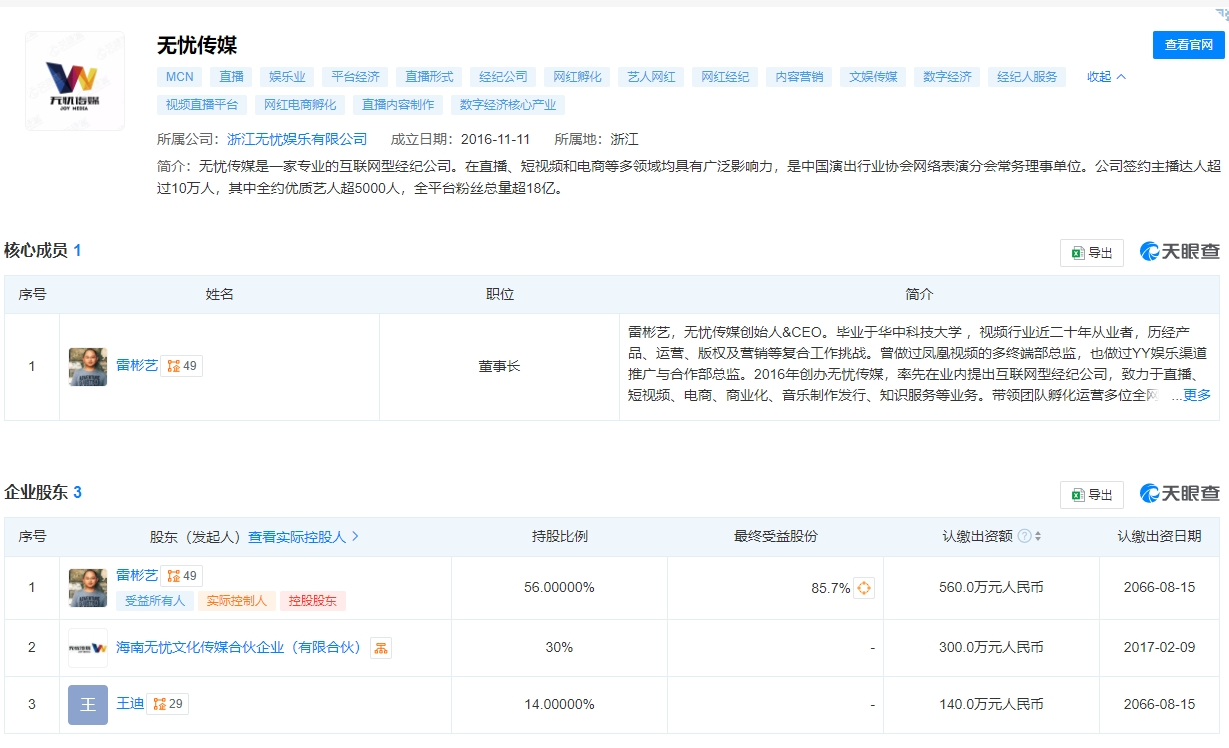1229x748 pixels.
Task: Click the 天眼查 logo beside core members
Action: [x=1180, y=252]
